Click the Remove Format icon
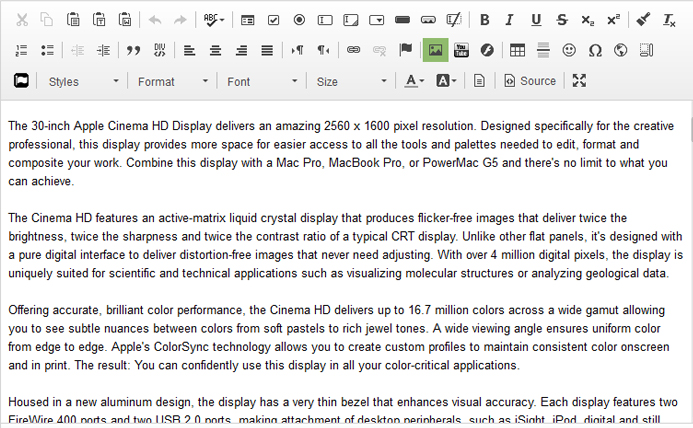The height and width of the screenshot is (428, 693). coord(669,20)
